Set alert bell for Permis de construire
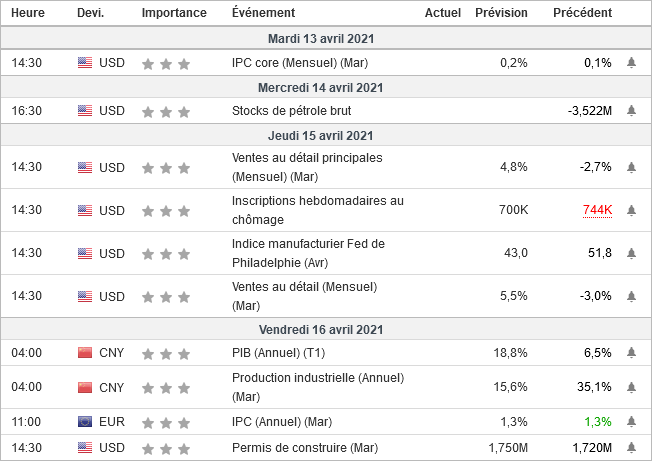The height and width of the screenshot is (461, 652). 631,445
